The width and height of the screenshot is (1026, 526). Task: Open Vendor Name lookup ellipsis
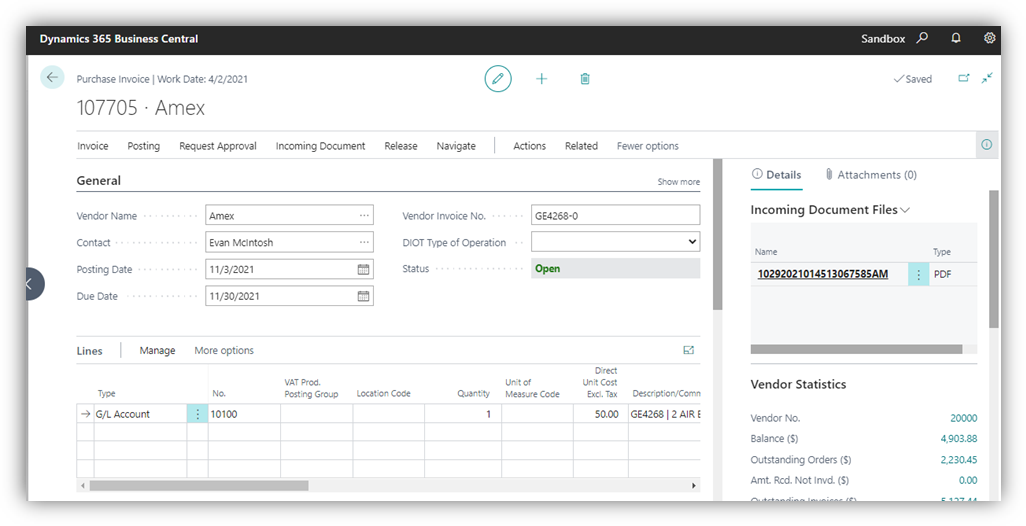[x=364, y=215]
